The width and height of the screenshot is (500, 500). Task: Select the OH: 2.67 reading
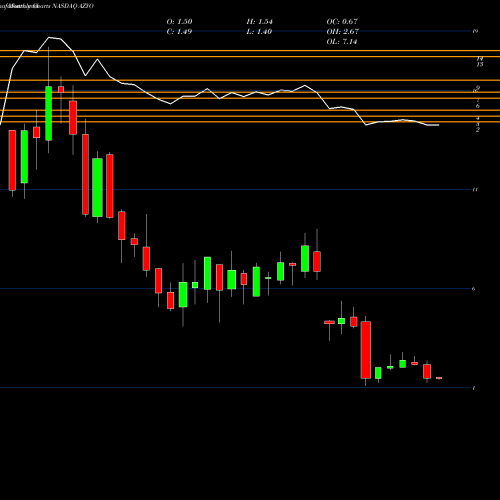click(342, 32)
